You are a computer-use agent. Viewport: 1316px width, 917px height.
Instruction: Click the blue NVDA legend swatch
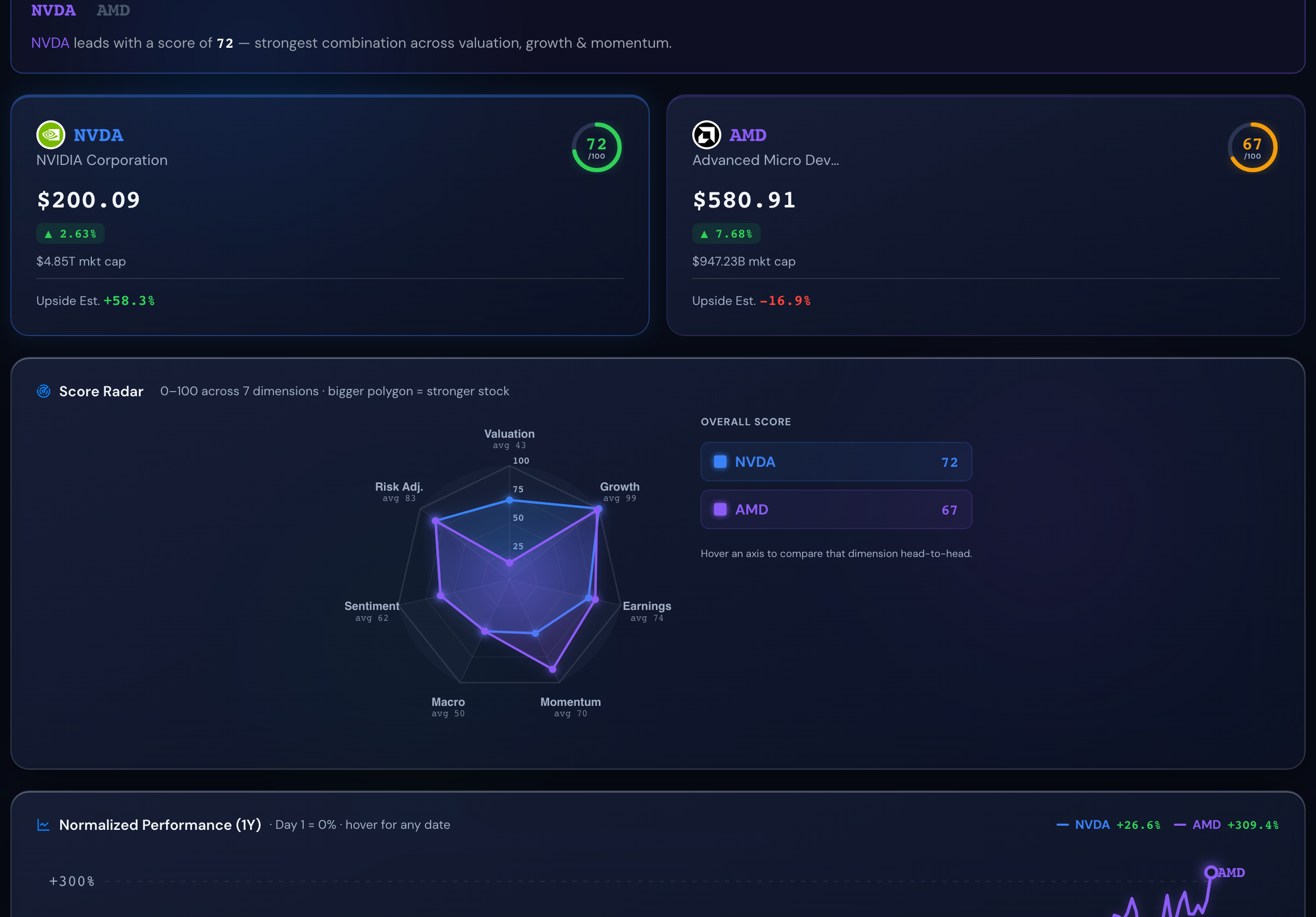[x=720, y=462]
